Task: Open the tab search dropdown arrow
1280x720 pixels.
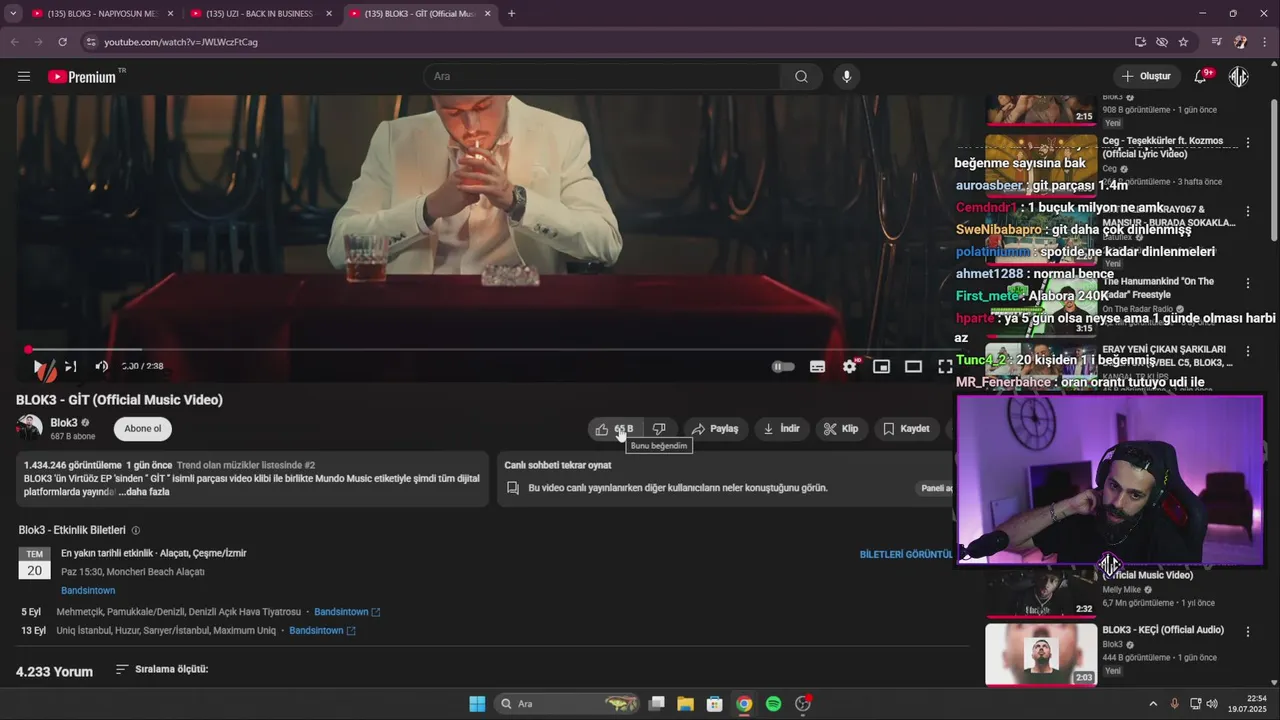Action: click(12, 14)
